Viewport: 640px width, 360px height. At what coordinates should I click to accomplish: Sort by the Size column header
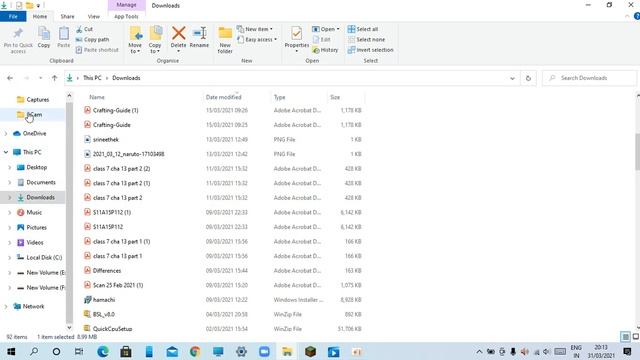(x=335, y=97)
